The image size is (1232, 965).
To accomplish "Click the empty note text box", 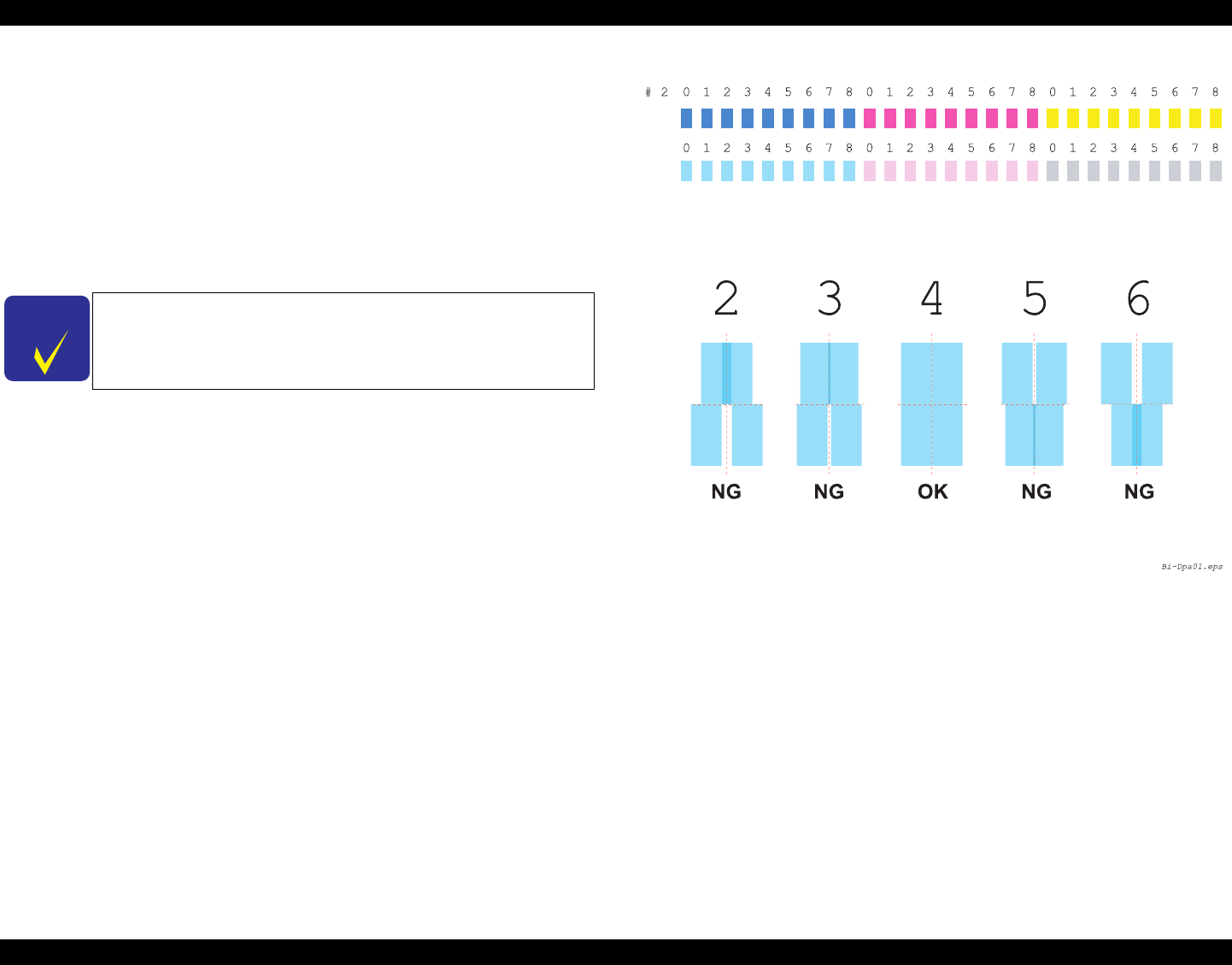I will tap(343, 341).
